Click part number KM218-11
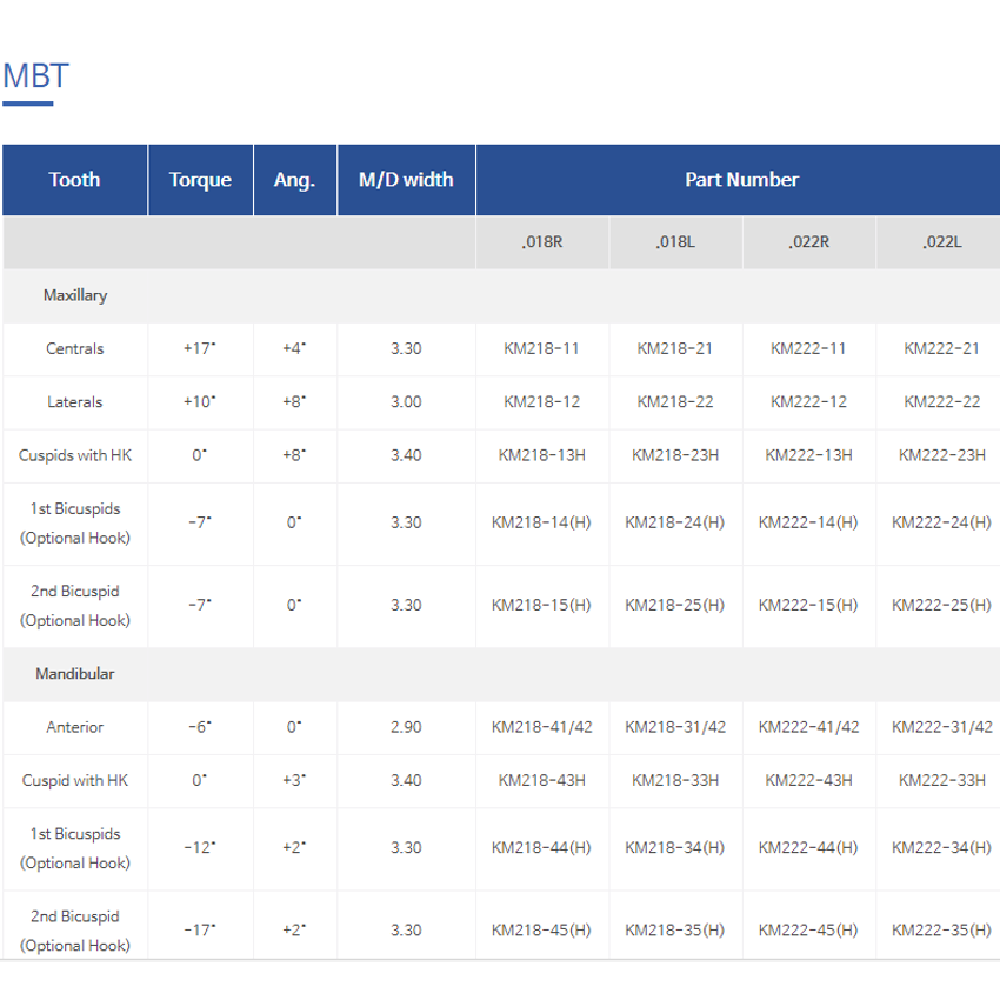Image resolution: width=1000 pixels, height=1000 pixels. (542, 349)
